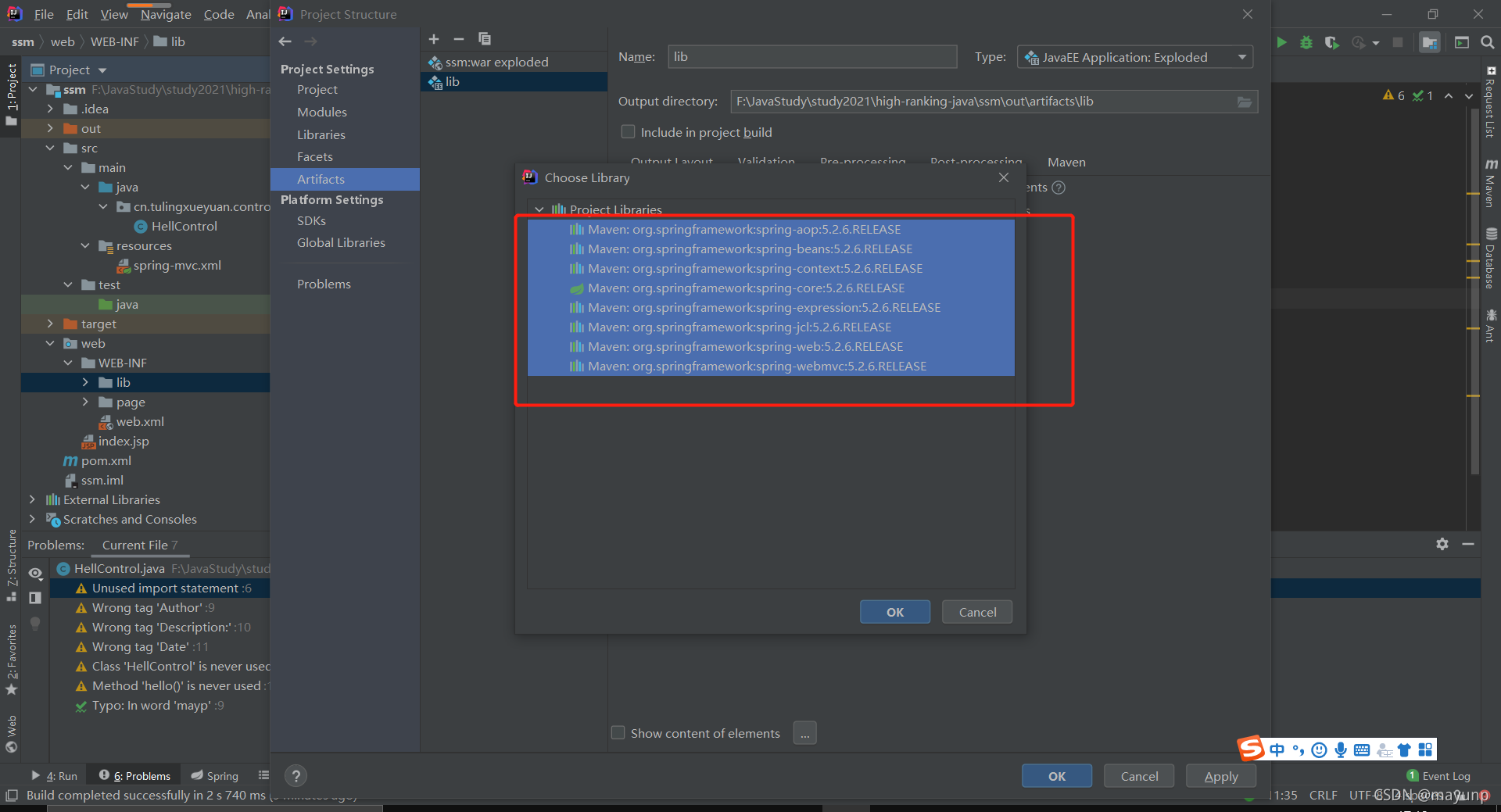Image resolution: width=1501 pixels, height=812 pixels.
Task: Click the Sogou input method S icon
Action: tap(1251, 749)
